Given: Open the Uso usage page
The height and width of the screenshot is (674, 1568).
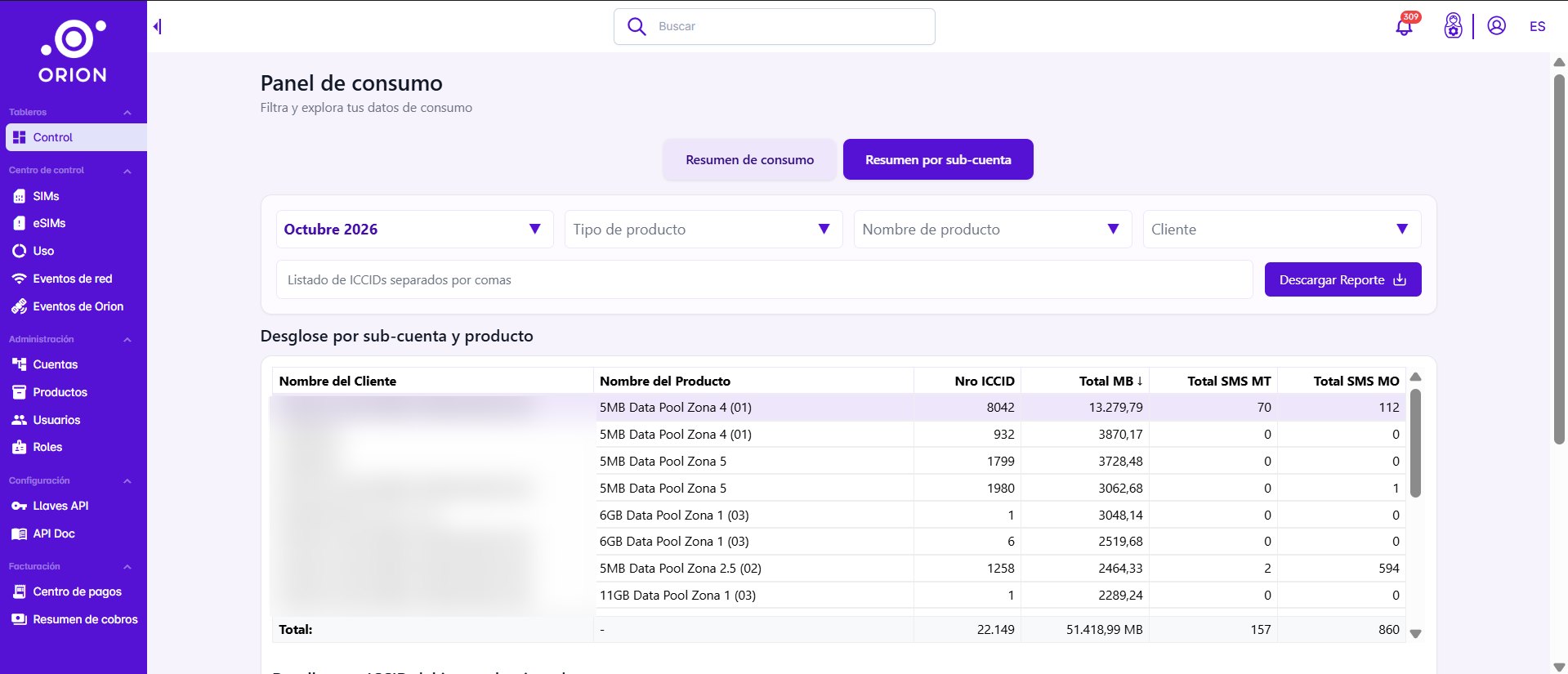Looking at the screenshot, I should click(43, 251).
